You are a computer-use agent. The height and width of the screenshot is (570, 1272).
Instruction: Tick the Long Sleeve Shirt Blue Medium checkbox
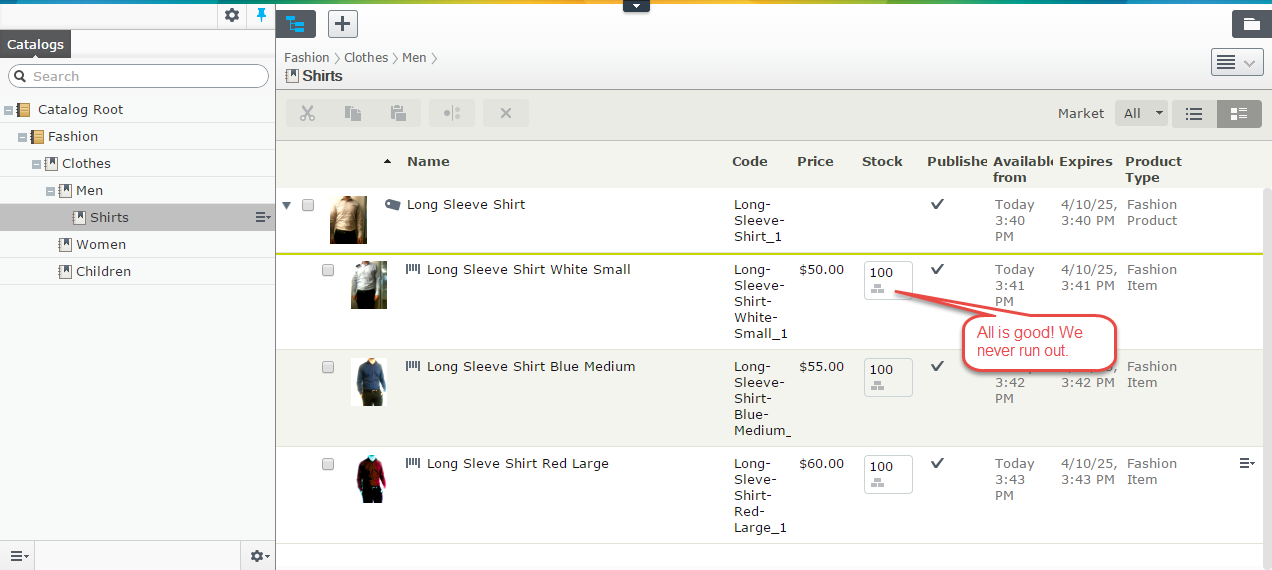[x=328, y=367]
